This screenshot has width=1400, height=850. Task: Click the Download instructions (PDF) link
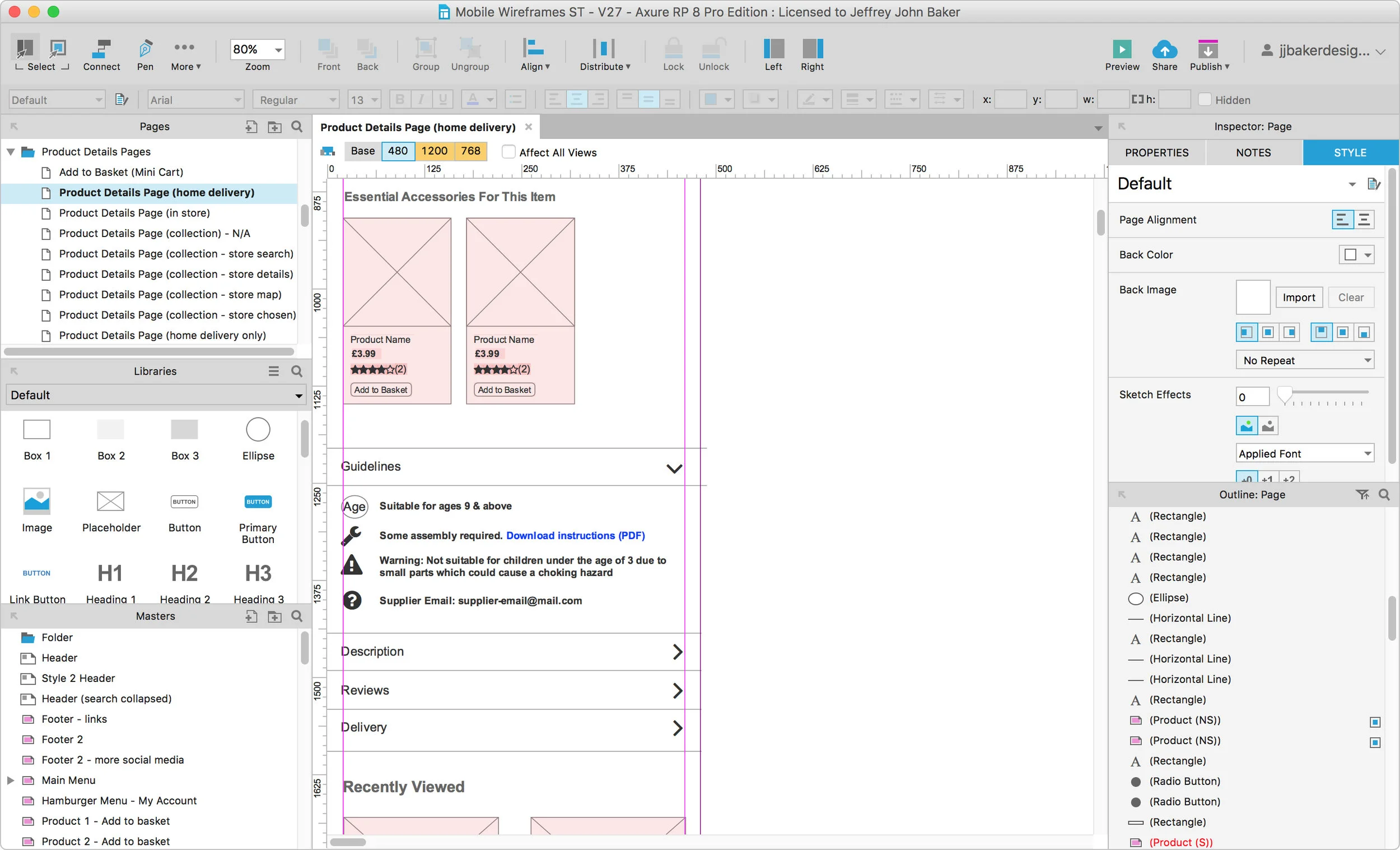[x=575, y=536]
